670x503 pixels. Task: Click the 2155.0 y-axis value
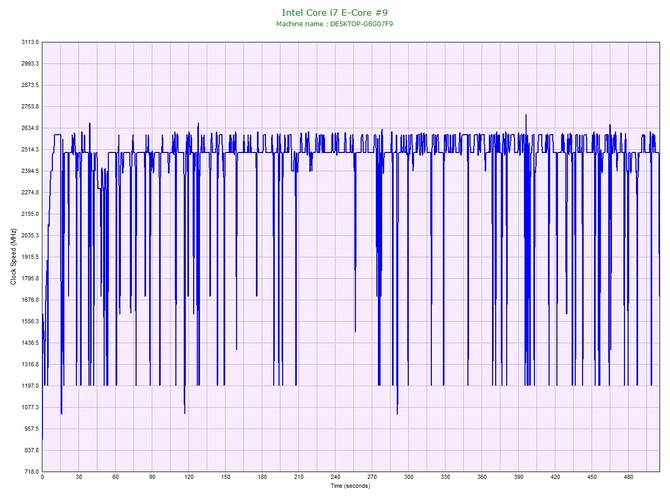tap(30, 214)
